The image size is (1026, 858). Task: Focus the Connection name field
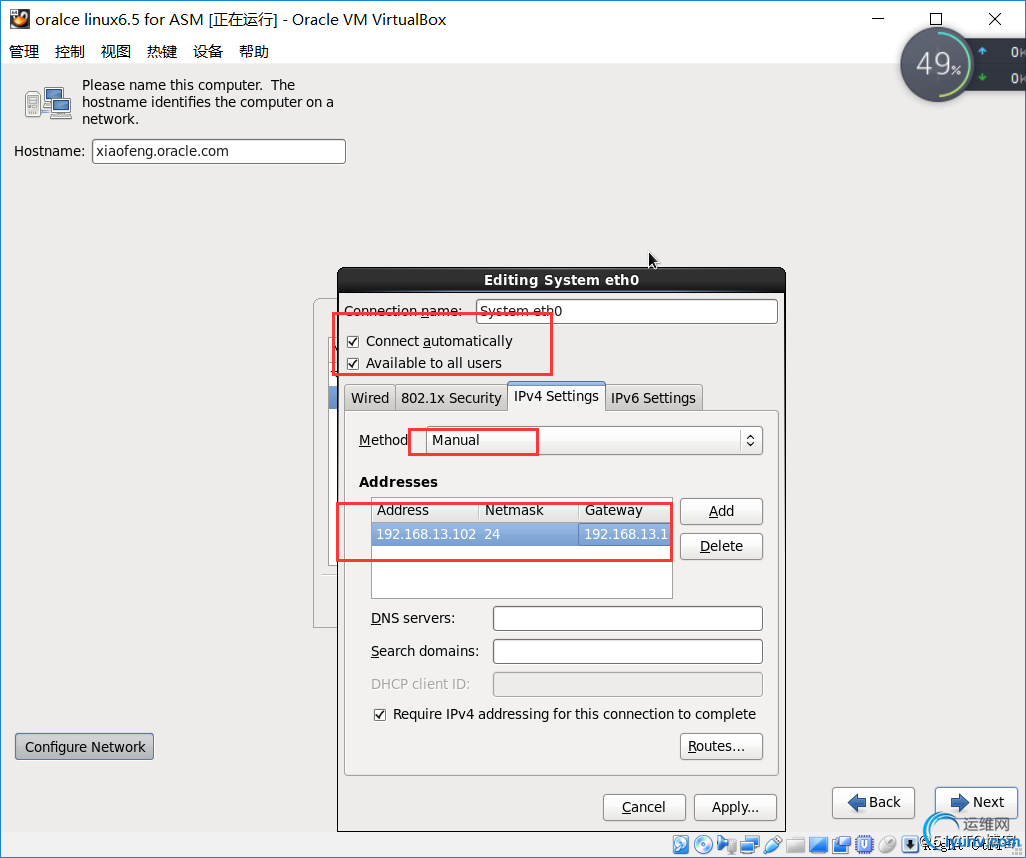click(627, 311)
